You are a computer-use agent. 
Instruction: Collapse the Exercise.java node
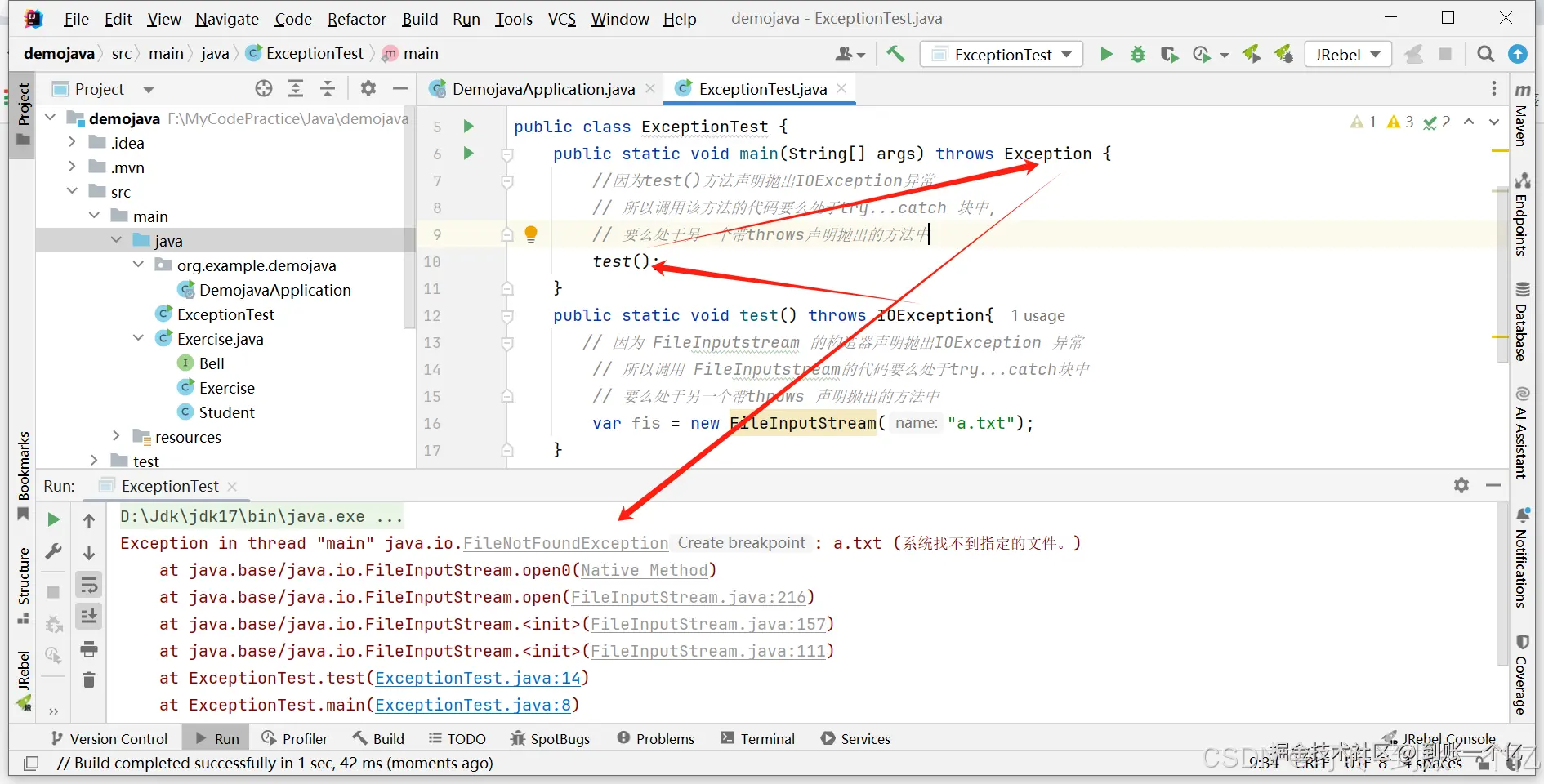(x=139, y=338)
